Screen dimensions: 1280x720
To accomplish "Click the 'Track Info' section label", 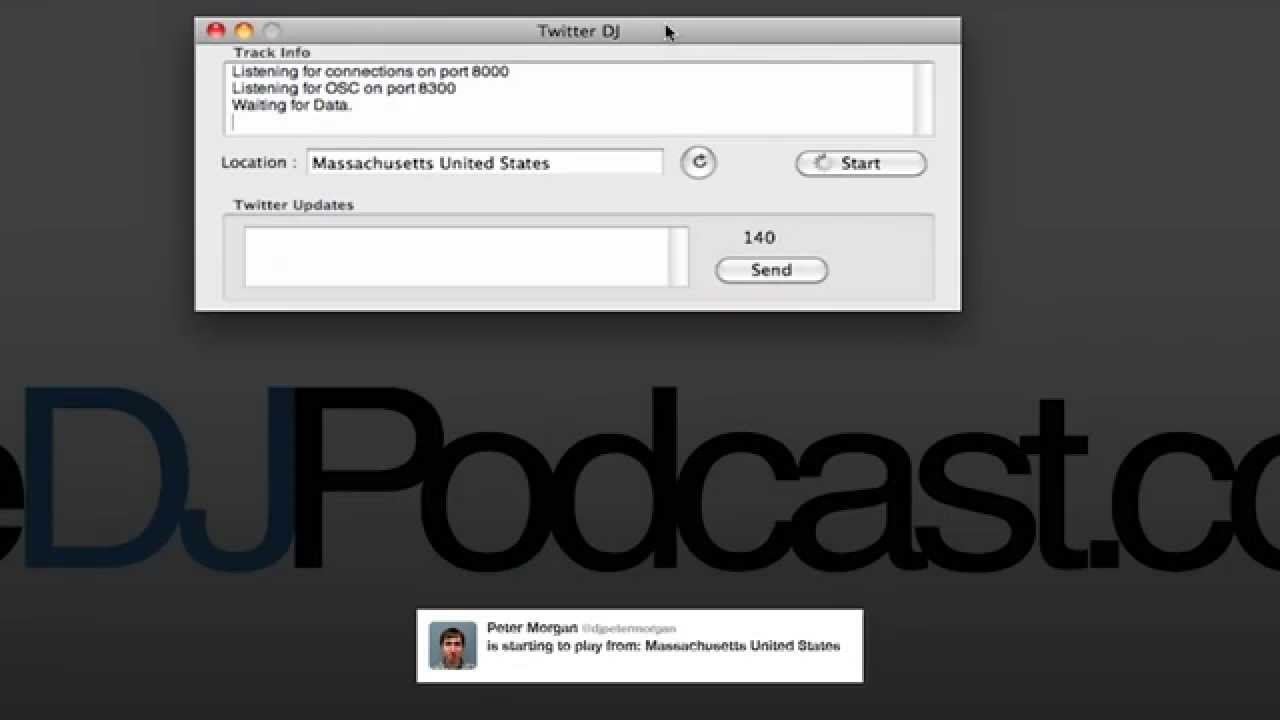I will [272, 52].
